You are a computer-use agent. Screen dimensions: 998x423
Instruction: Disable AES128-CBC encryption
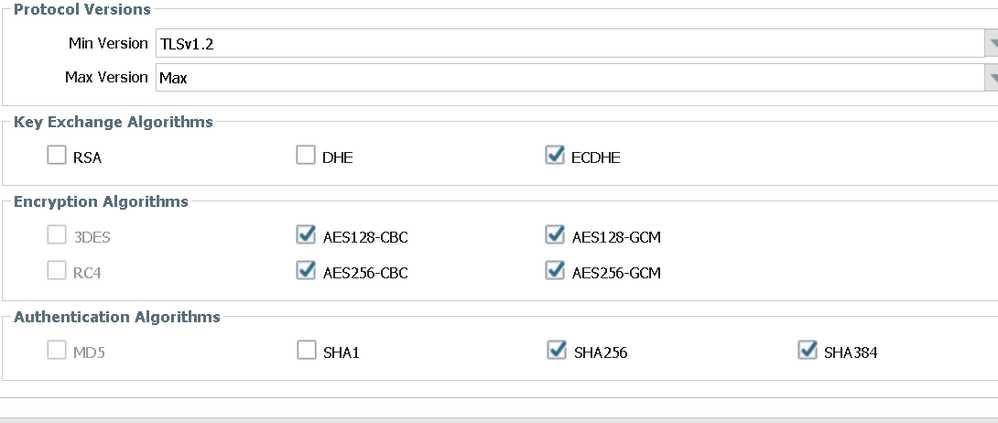(x=306, y=236)
